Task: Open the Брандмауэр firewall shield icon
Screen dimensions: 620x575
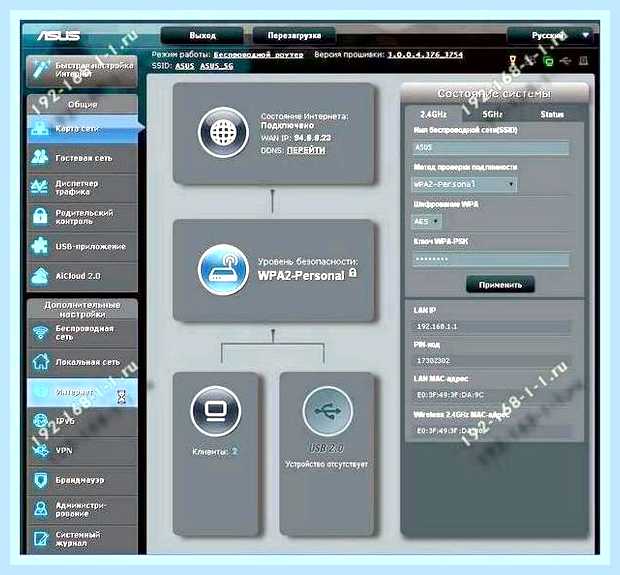Action: click(40, 480)
